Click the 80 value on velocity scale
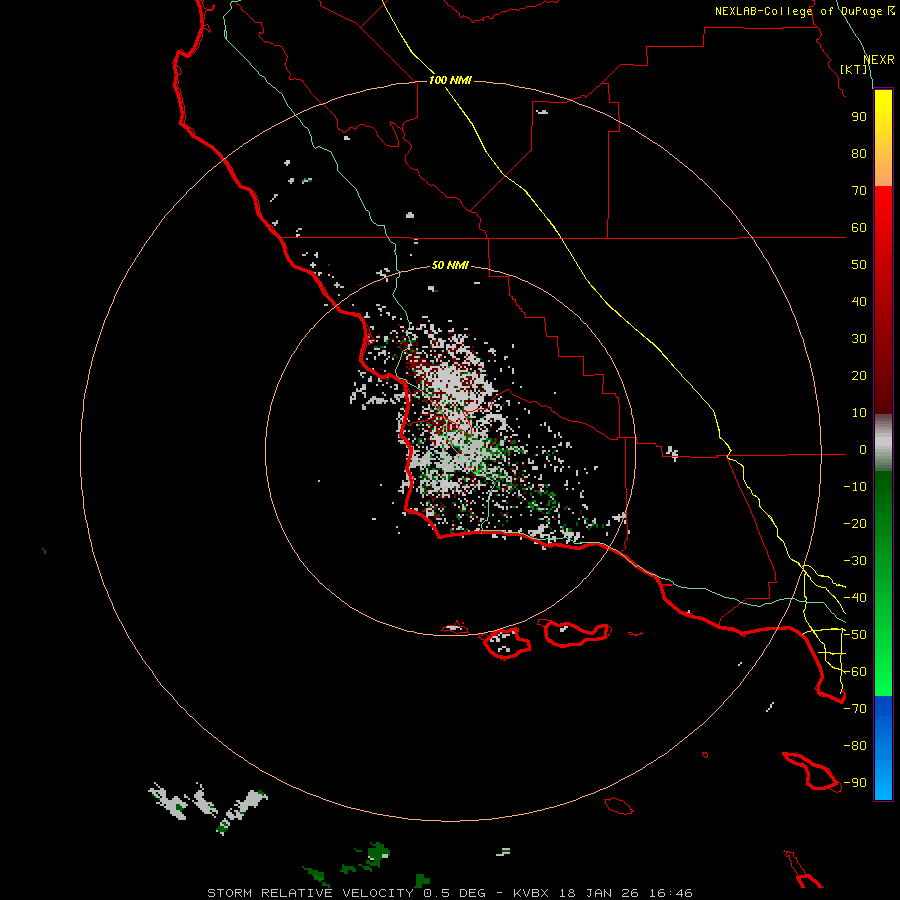Image resolution: width=900 pixels, height=900 pixels. (x=859, y=154)
